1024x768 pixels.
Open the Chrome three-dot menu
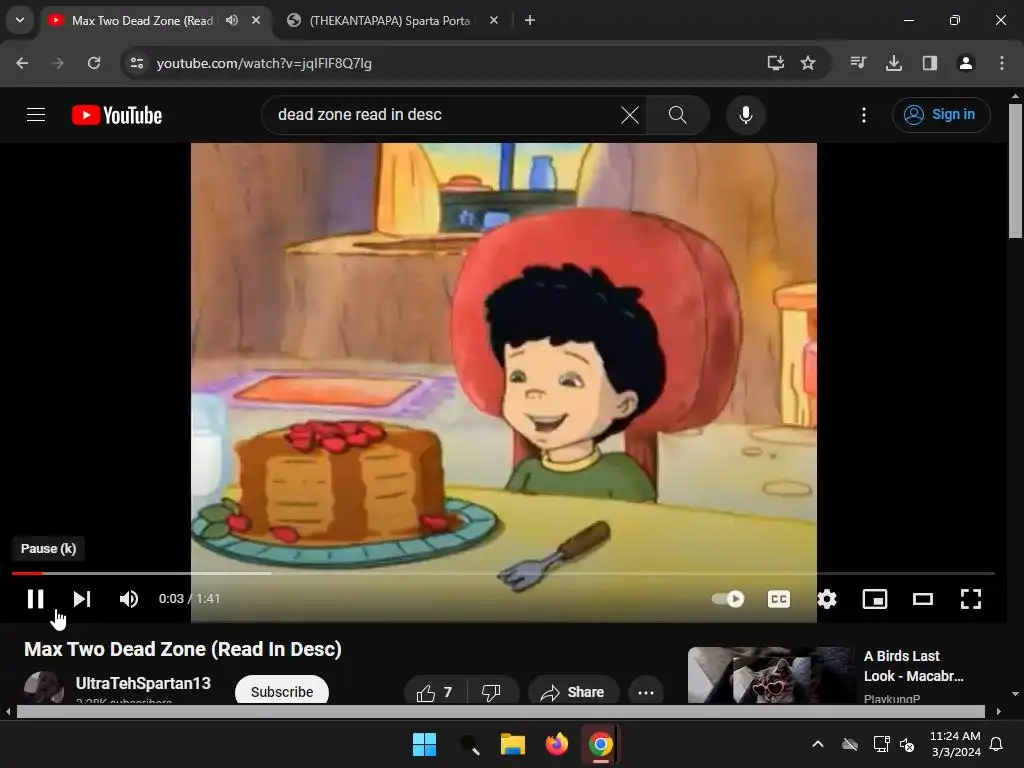point(1001,63)
